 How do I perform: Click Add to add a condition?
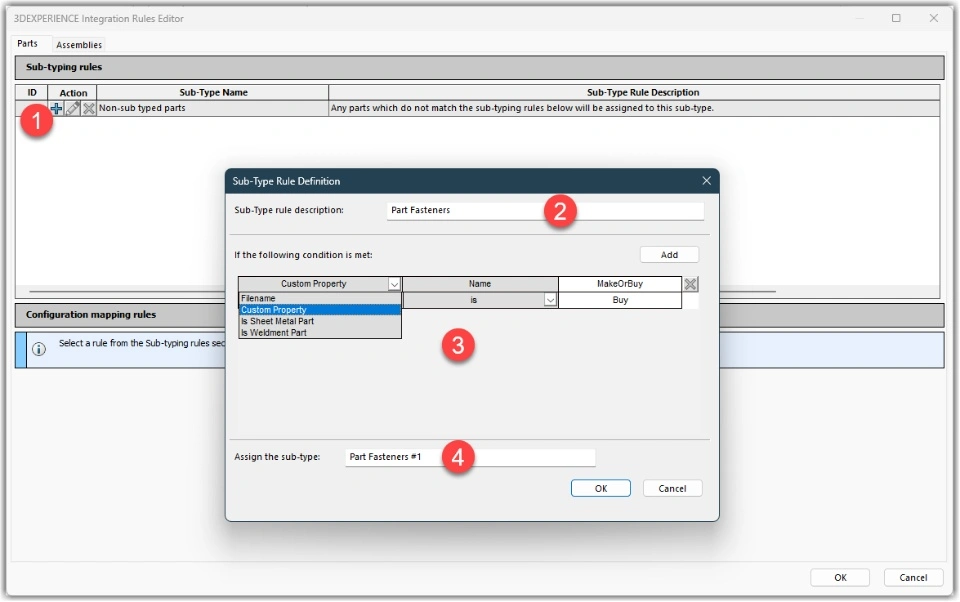pyautogui.click(x=669, y=255)
